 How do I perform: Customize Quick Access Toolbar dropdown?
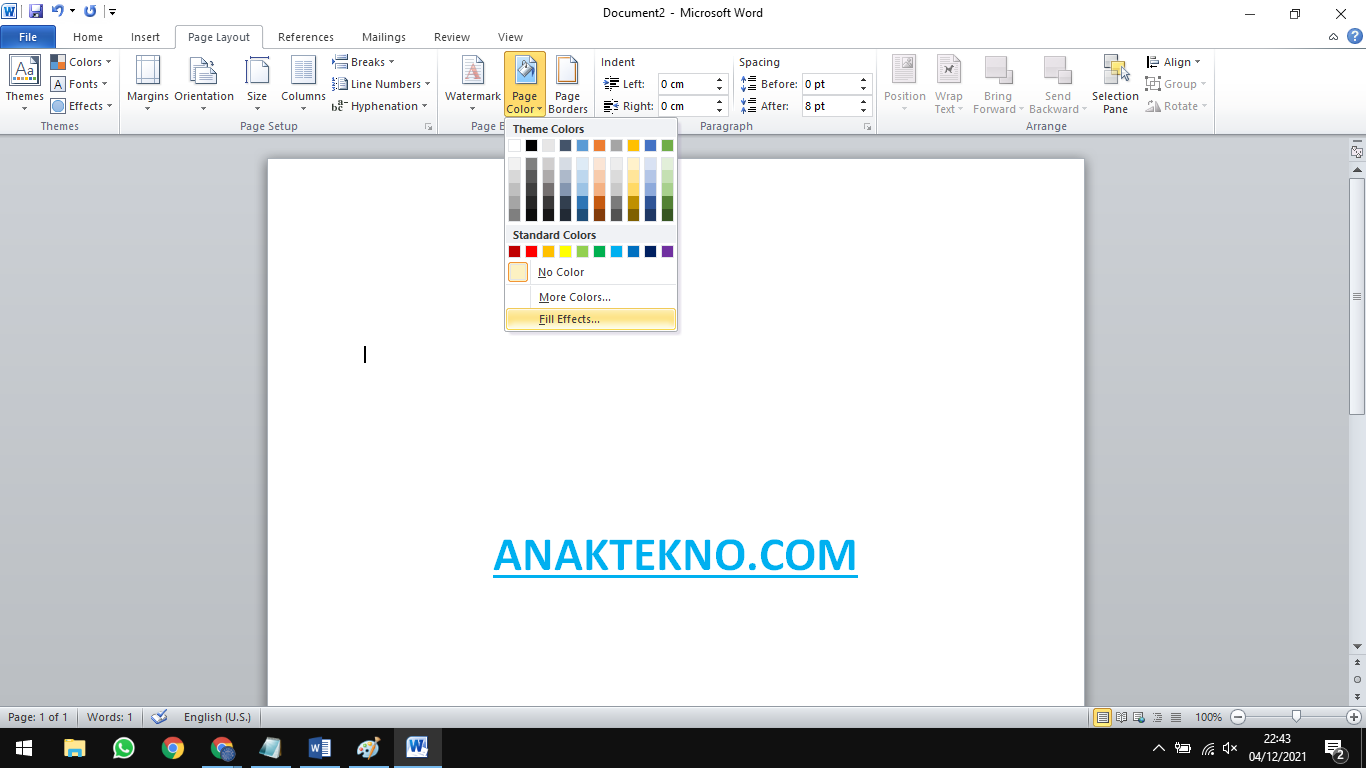[x=111, y=12]
